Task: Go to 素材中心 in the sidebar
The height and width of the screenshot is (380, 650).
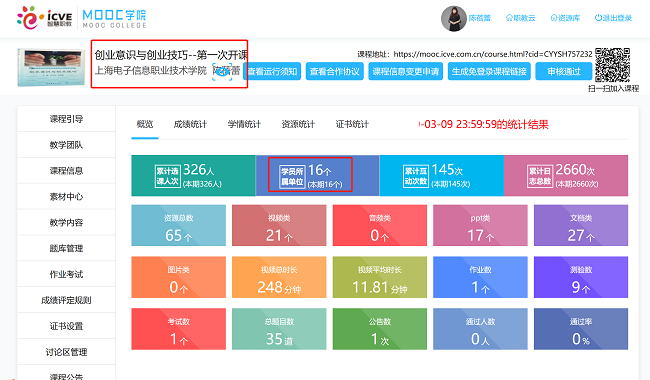Action: [x=66, y=197]
